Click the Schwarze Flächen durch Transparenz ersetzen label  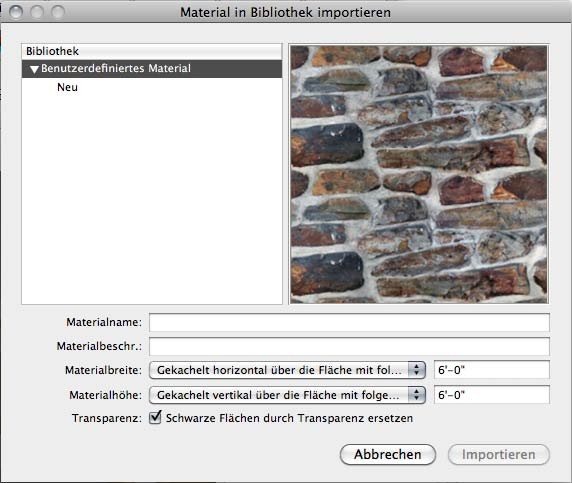pyautogui.click(x=289, y=418)
